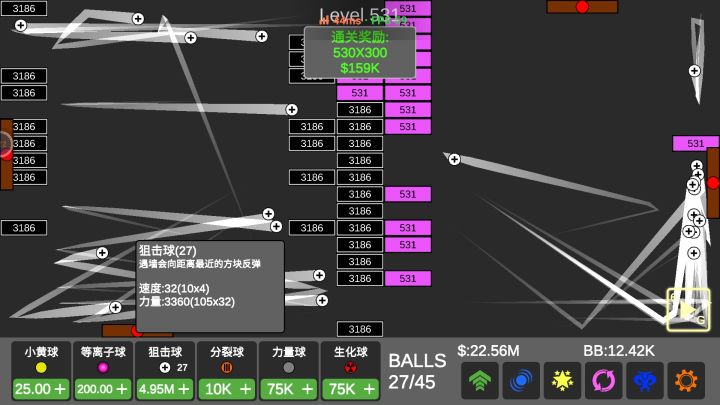Viewport: 720px width, 405px height.
Task: Open the yellow star prestige icon
Action: 562,380
